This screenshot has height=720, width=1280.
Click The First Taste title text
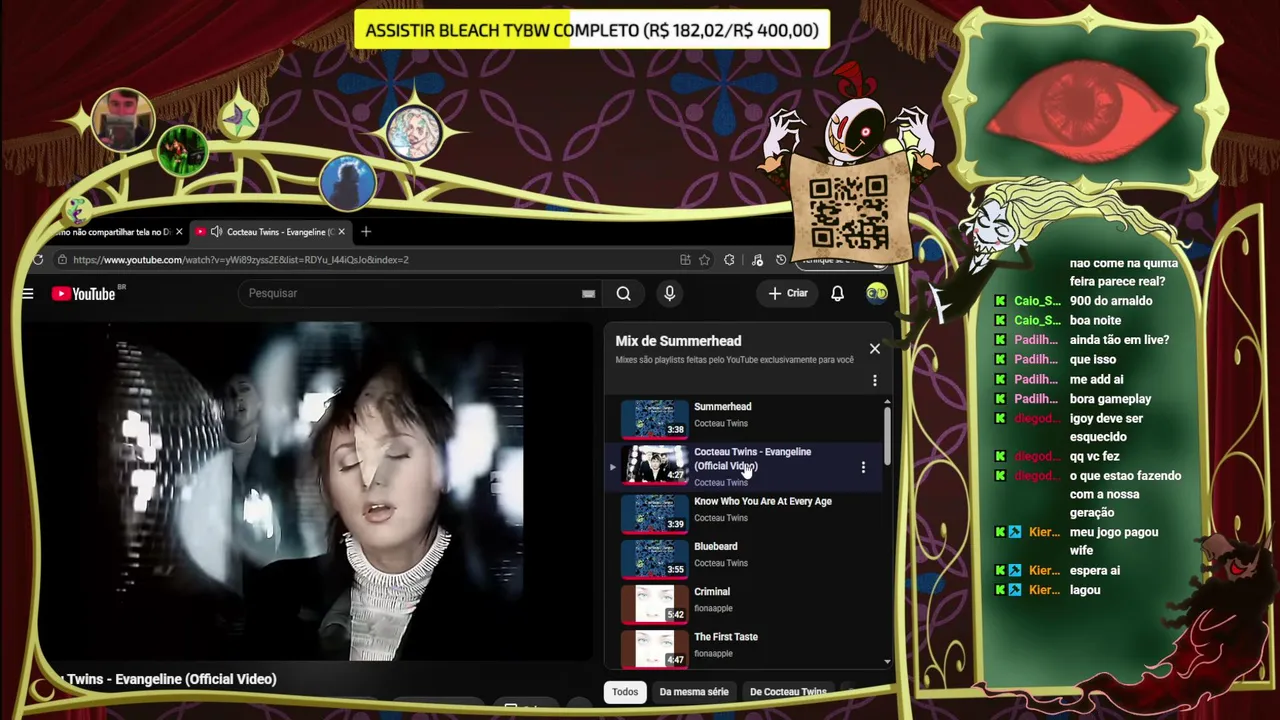pos(726,637)
